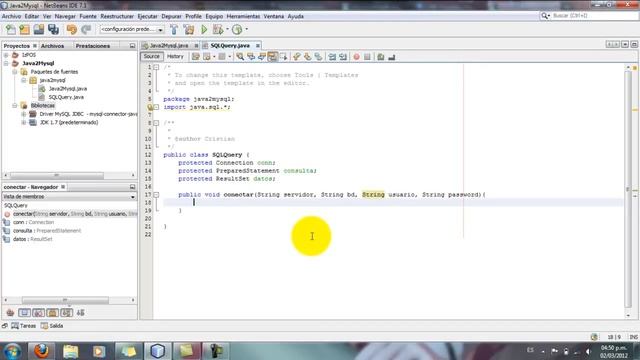Screen dimensions: 640x360
Task: Toggle Show Inherited Members in Navigator
Action: pyautogui.click(x=10, y=313)
